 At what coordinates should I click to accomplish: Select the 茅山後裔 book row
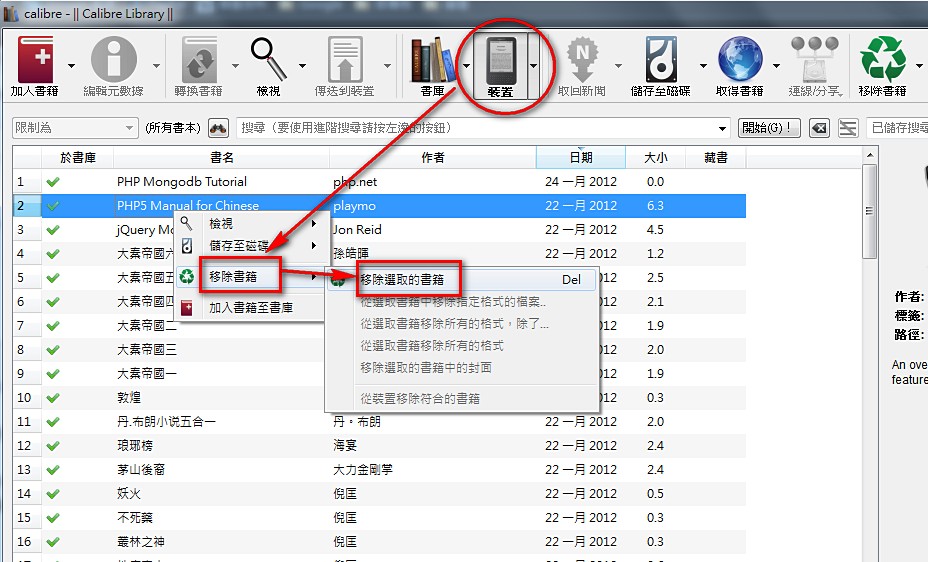(x=379, y=470)
